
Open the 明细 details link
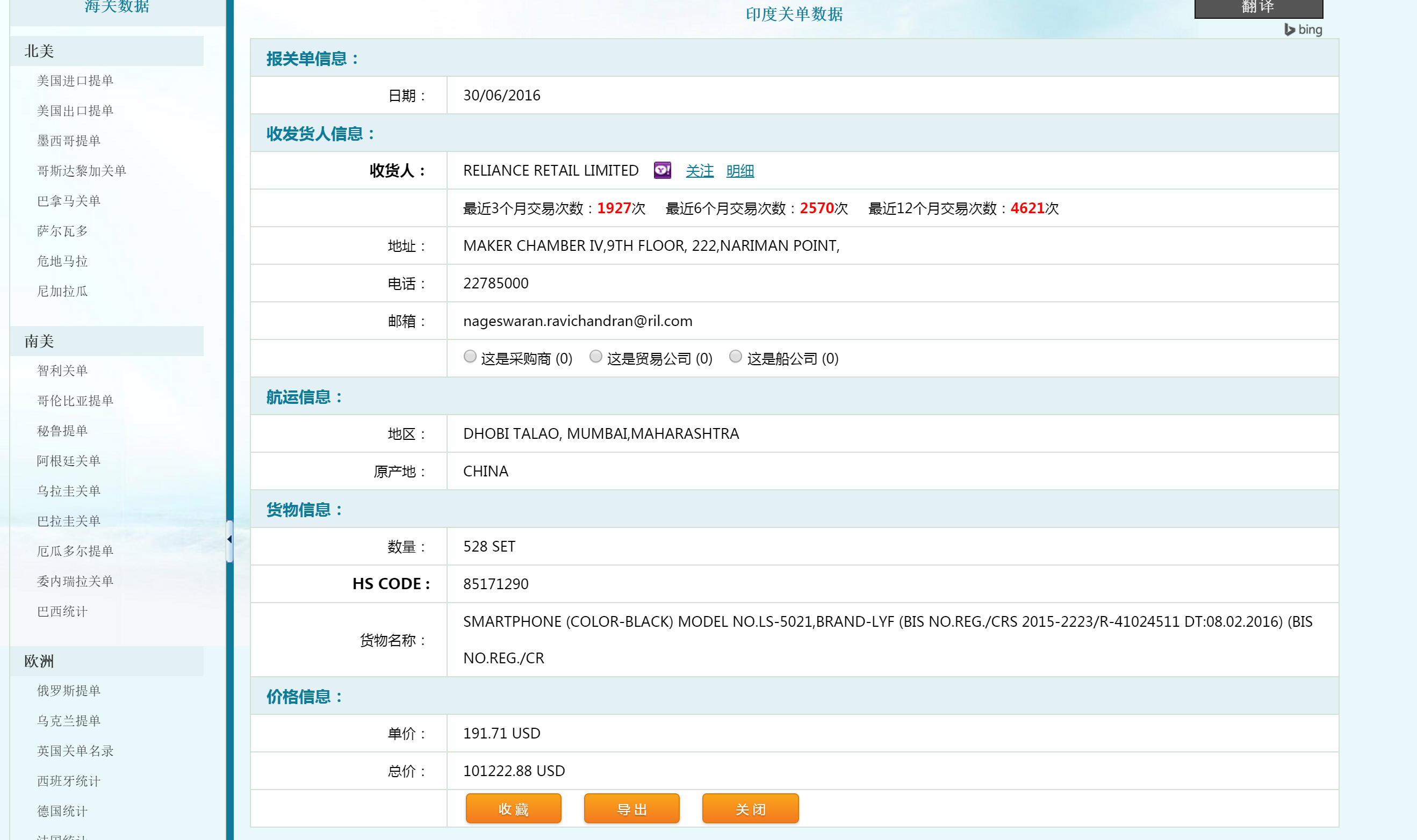(x=739, y=171)
